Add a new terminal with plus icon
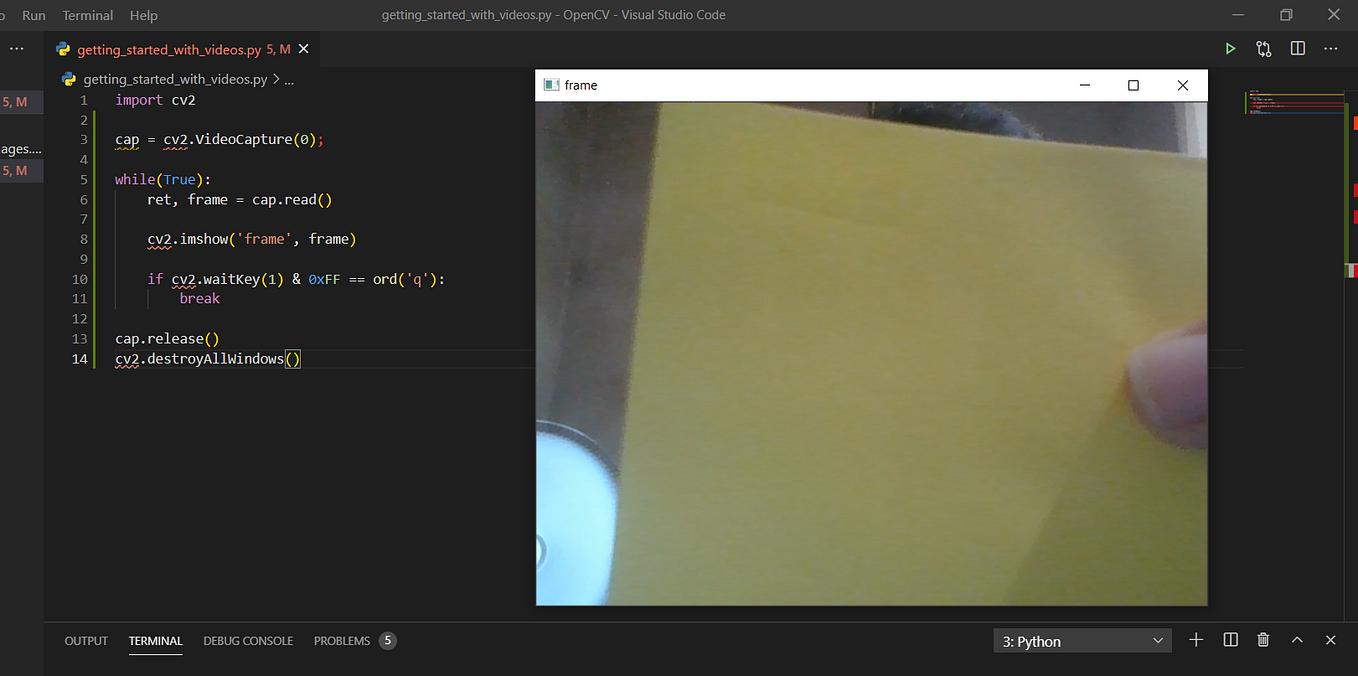The height and width of the screenshot is (676, 1358). [1196, 640]
